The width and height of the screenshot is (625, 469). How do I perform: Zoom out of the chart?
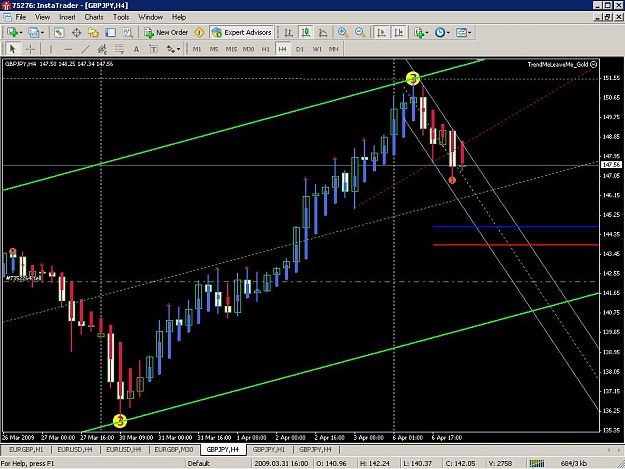pos(360,32)
